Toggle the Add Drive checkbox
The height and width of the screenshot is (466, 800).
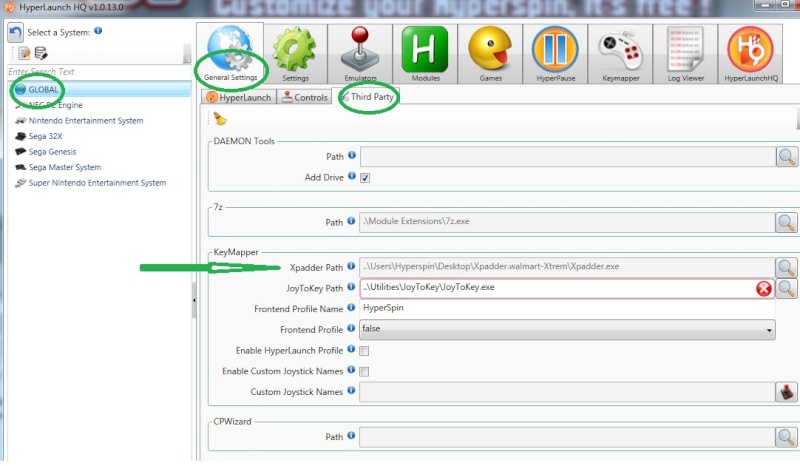point(365,178)
